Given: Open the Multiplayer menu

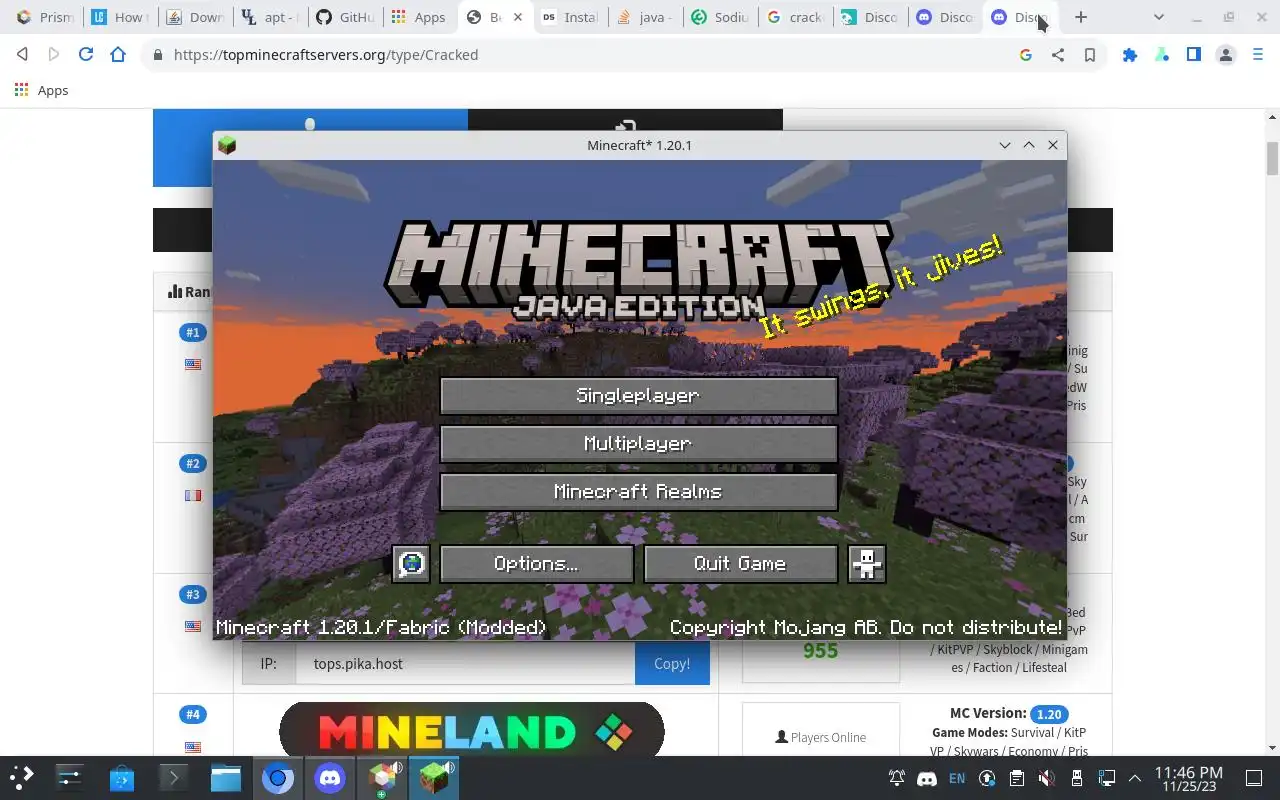Looking at the screenshot, I should [x=638, y=444].
